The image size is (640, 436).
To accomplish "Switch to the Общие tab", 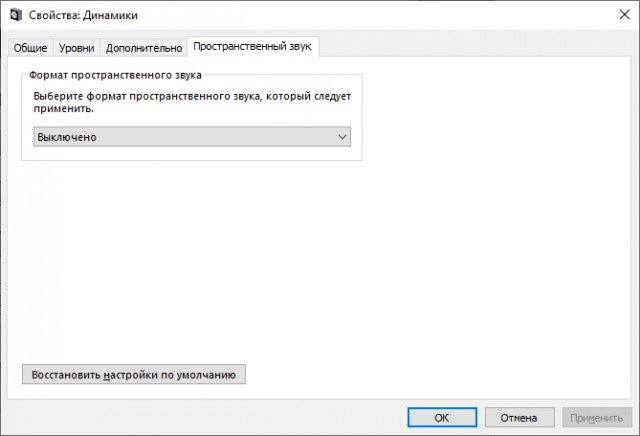I will (x=30, y=48).
